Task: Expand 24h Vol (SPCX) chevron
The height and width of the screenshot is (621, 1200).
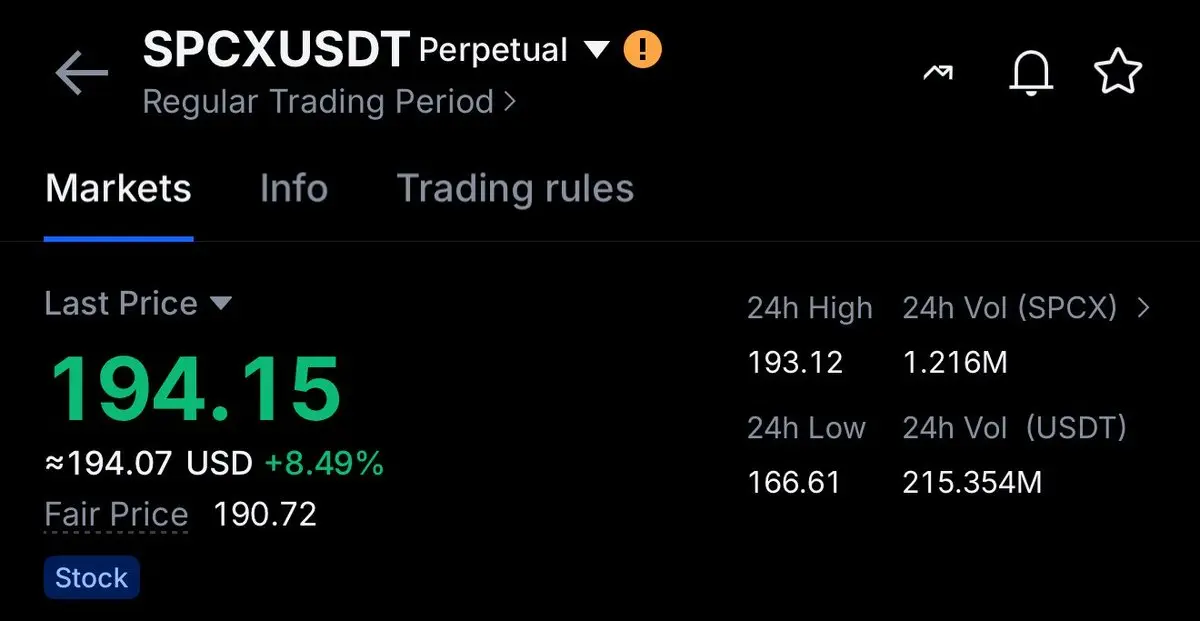Action: tap(1144, 308)
